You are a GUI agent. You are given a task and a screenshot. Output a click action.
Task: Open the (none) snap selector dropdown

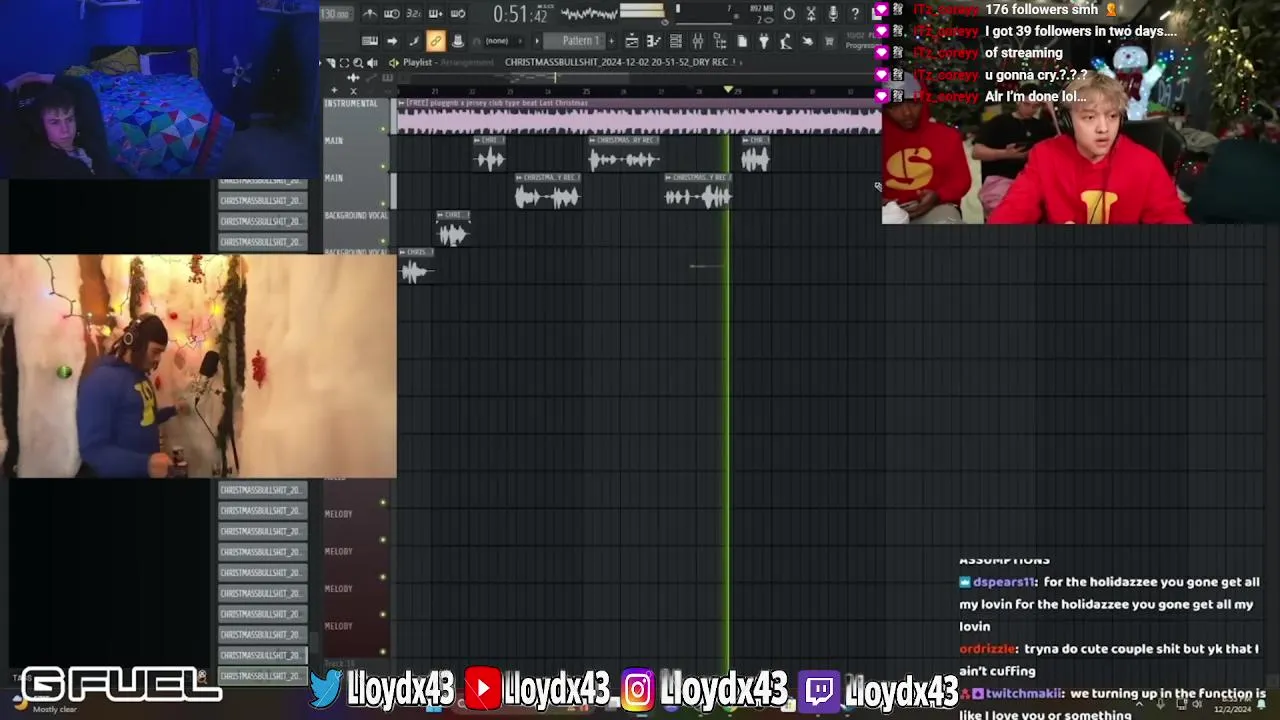497,41
